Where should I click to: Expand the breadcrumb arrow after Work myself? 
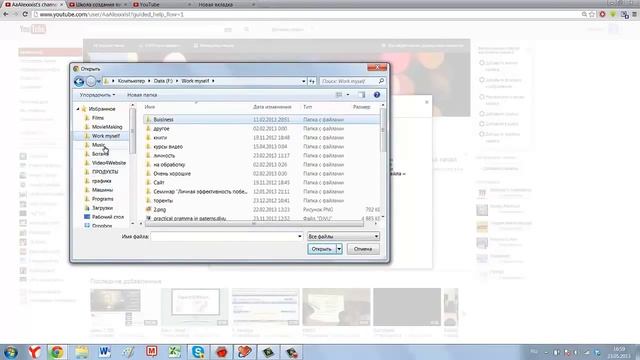coord(213,81)
